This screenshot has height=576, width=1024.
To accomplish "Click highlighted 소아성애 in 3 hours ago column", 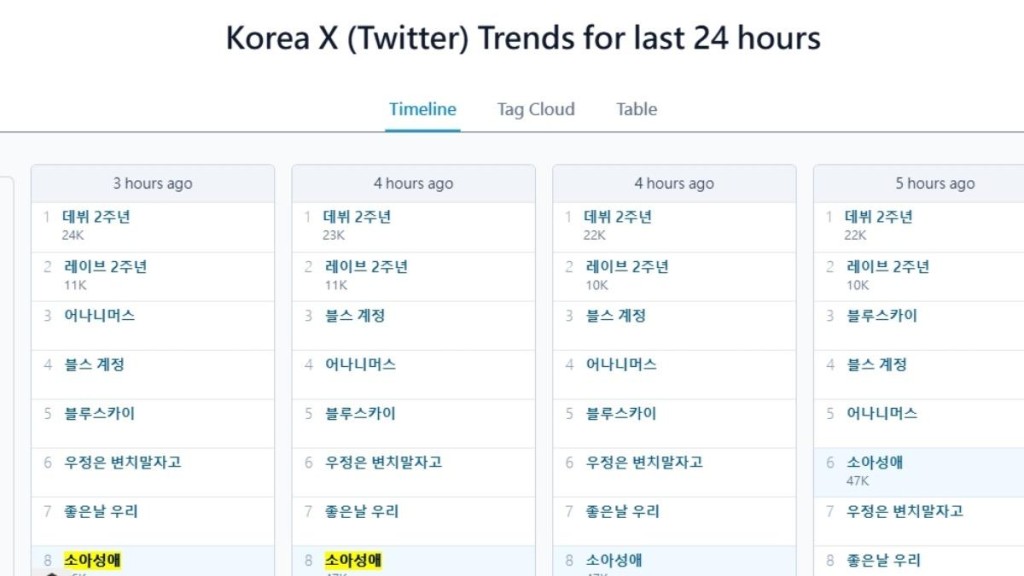I will (92, 560).
